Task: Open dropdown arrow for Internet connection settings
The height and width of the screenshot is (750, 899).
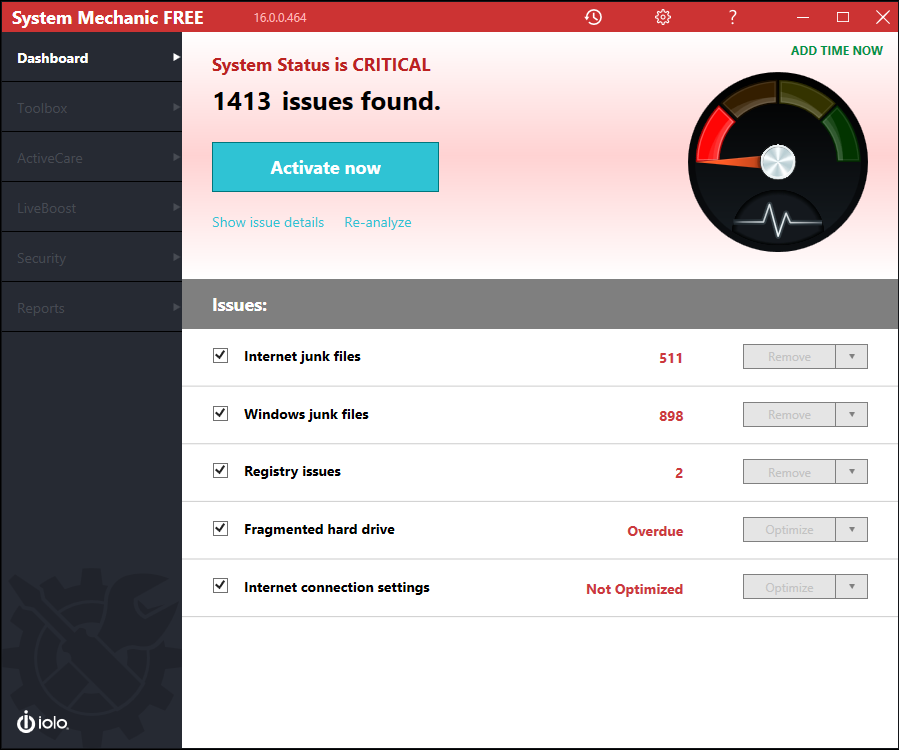Action: click(851, 587)
